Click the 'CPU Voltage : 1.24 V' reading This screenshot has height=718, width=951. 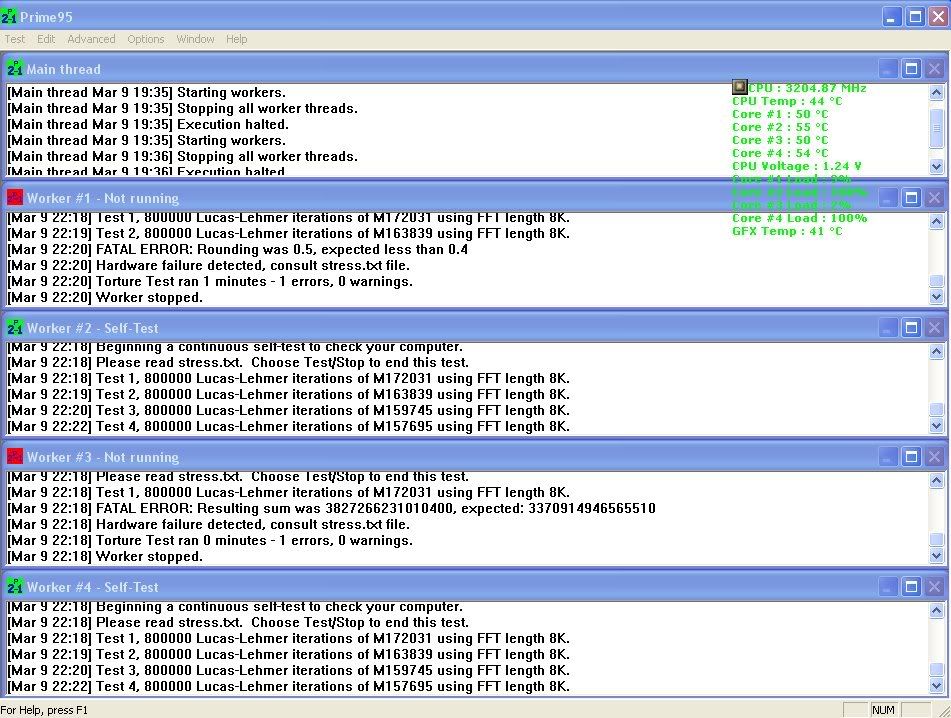[x=796, y=166]
